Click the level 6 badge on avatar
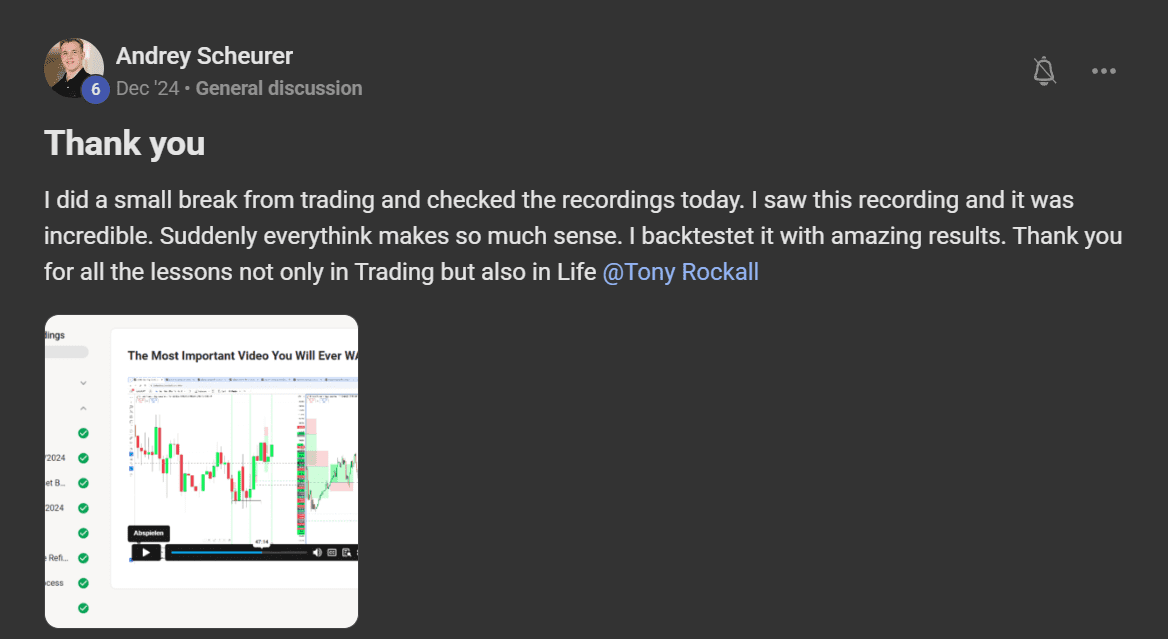Screen dimensions: 1168x639 pyautogui.click(x=95, y=90)
